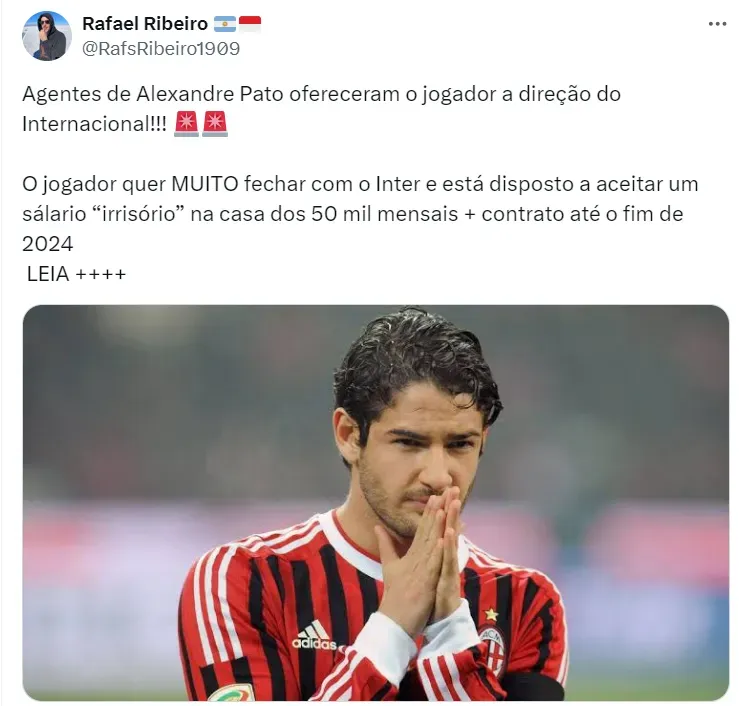The image size is (739, 706).
Task: Click the LEIA ++++ text line
Action: click(x=76, y=274)
